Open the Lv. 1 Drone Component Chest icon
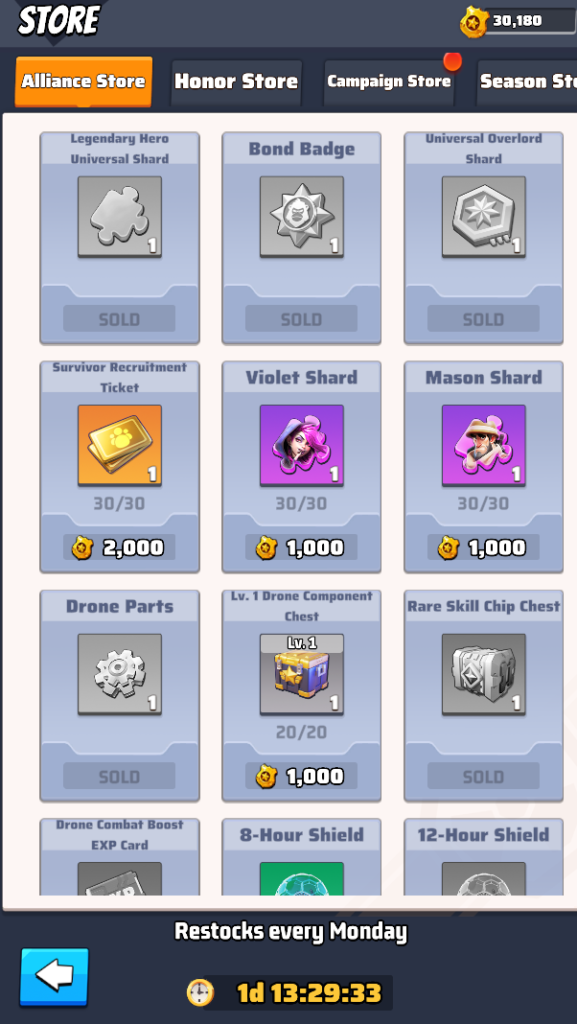577x1024 pixels. pos(302,674)
